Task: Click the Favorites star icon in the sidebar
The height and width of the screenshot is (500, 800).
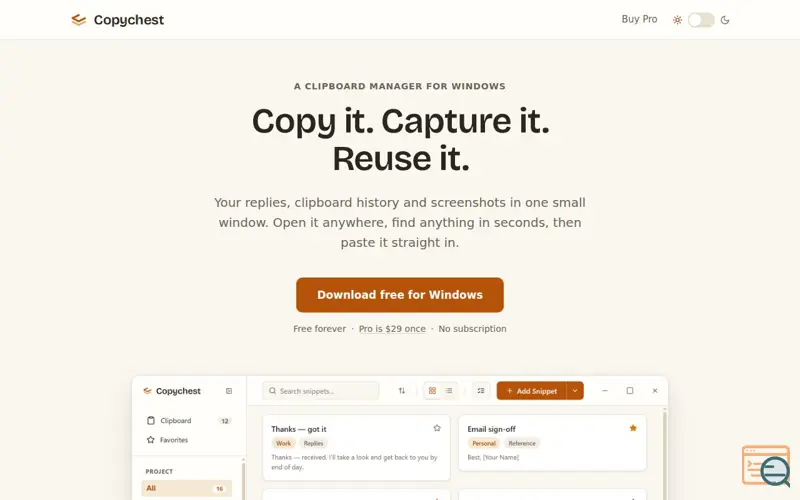Action: click(151, 440)
